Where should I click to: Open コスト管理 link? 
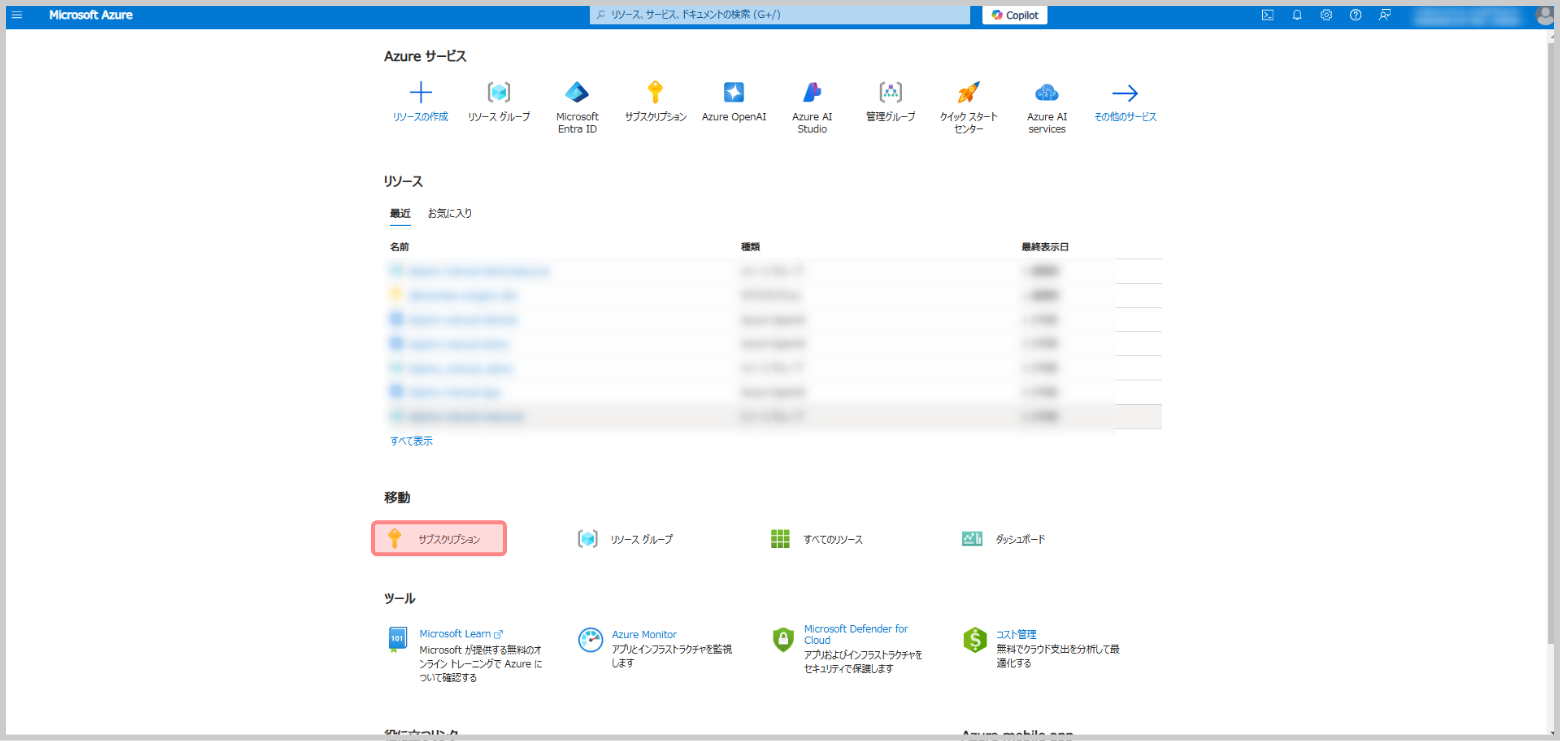tap(1016, 634)
